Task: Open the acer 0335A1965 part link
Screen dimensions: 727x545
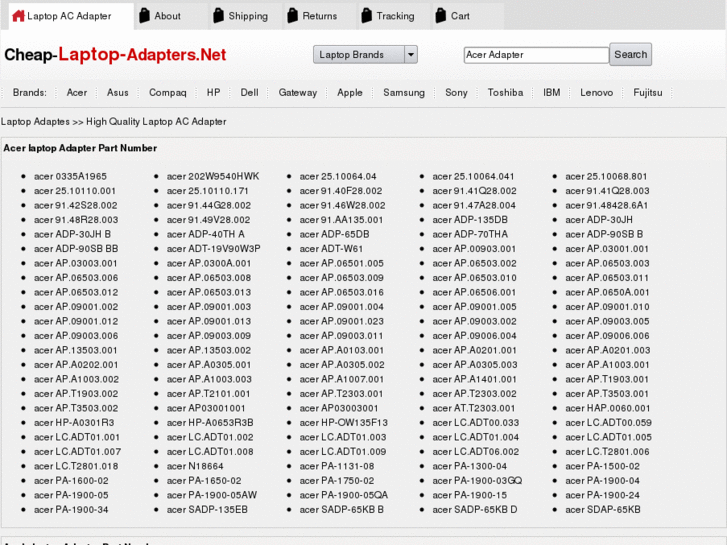Action: (x=70, y=177)
